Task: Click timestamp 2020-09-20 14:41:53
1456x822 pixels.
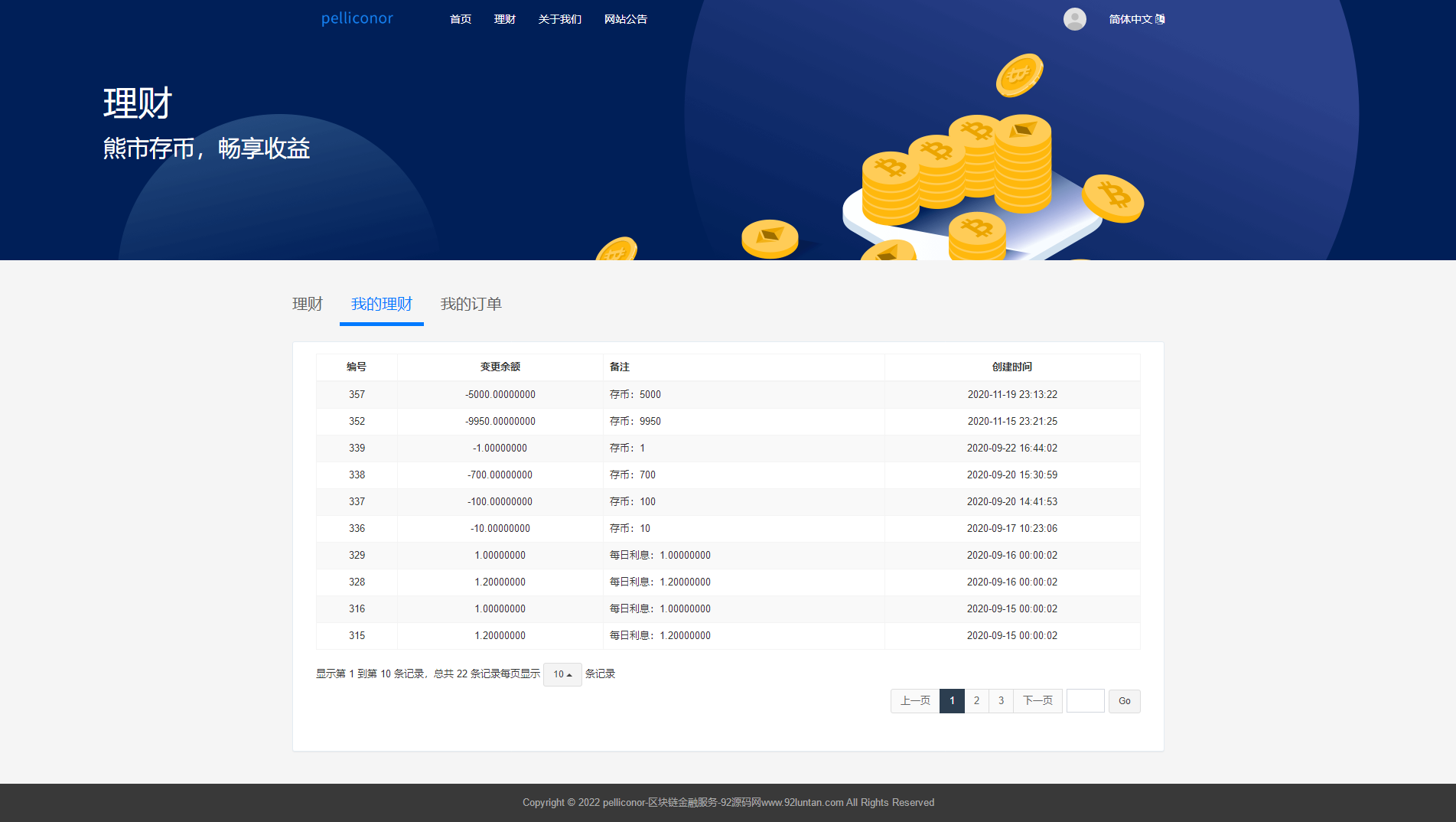Action: (x=1012, y=502)
